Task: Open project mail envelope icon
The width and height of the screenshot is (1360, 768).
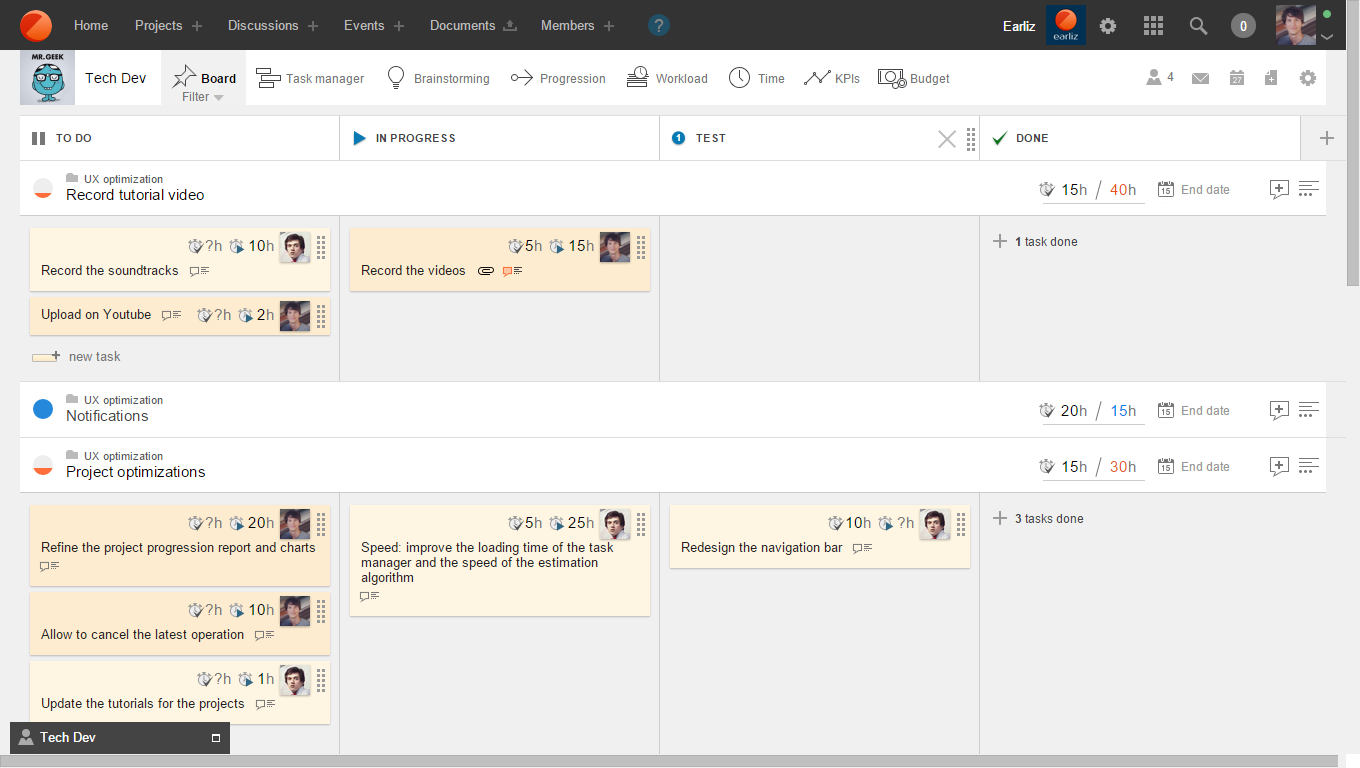Action: click(1201, 78)
